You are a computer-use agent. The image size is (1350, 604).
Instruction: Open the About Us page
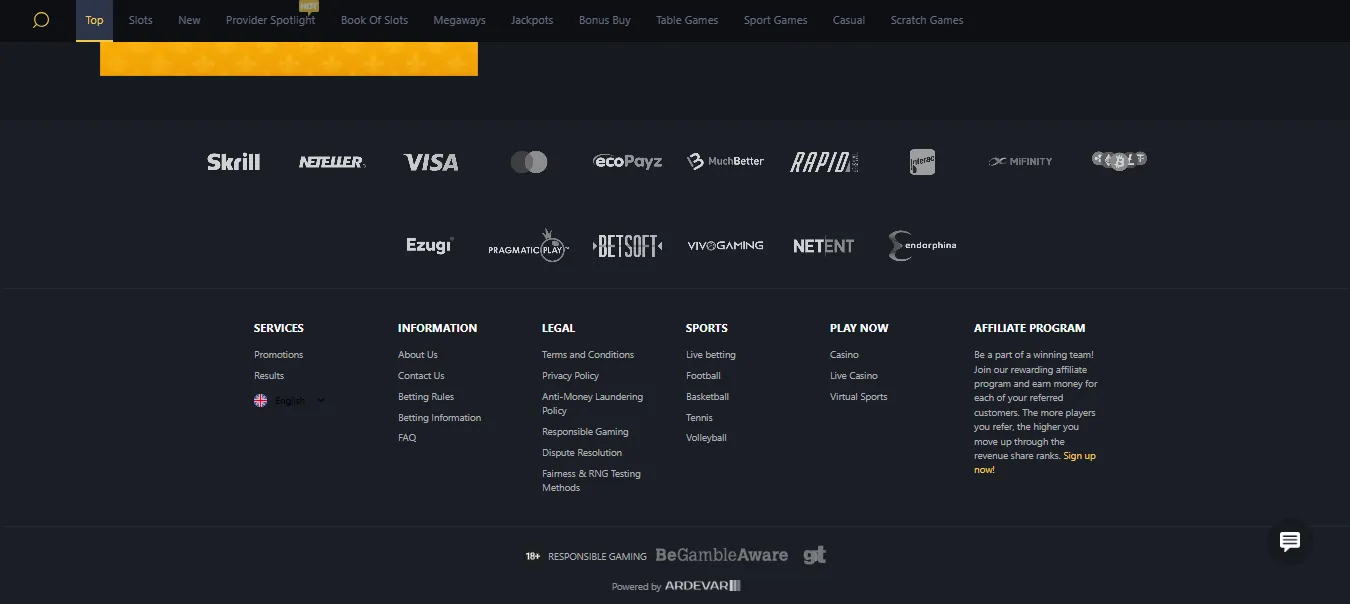click(418, 355)
